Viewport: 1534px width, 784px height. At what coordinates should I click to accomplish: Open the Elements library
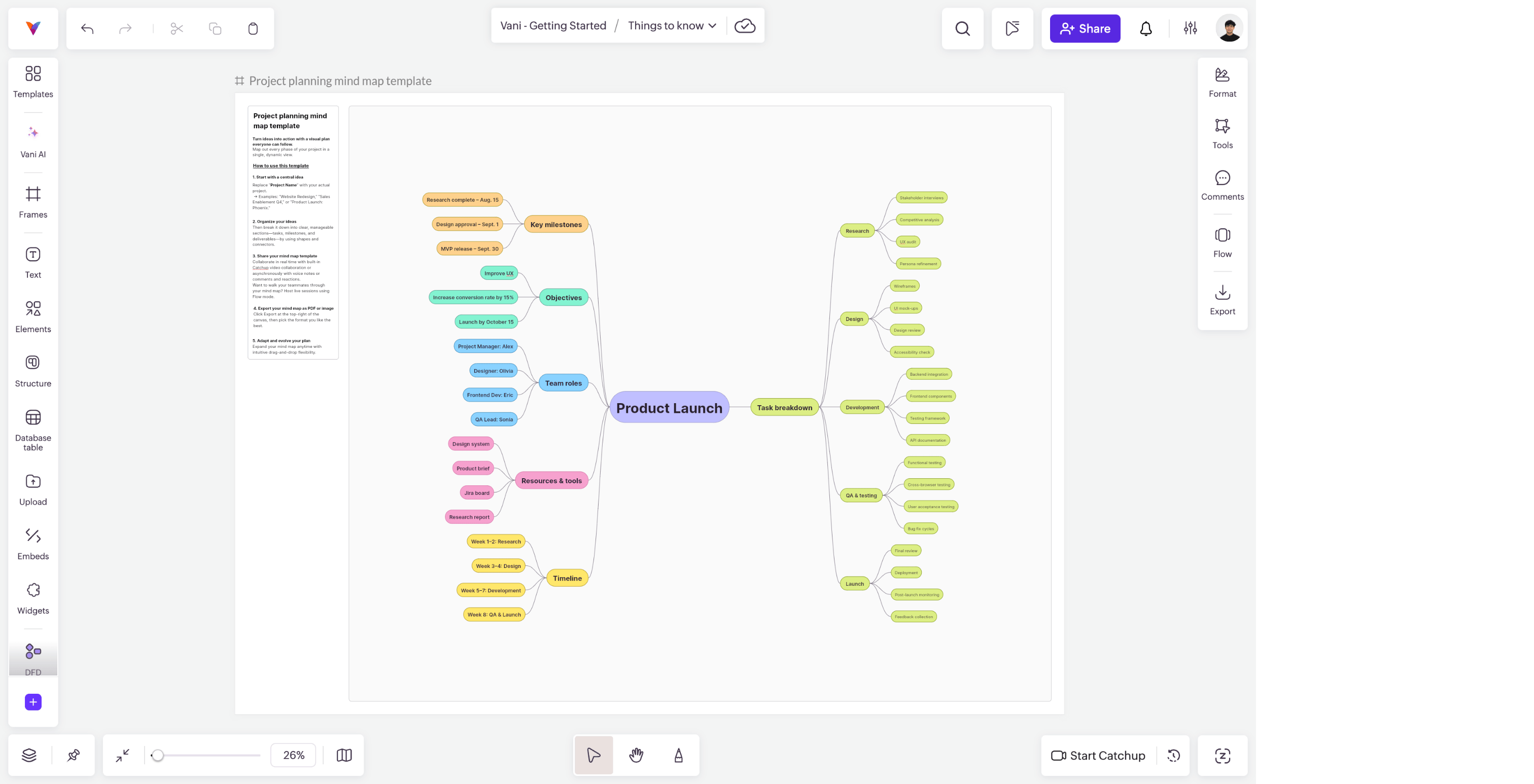[x=33, y=316]
